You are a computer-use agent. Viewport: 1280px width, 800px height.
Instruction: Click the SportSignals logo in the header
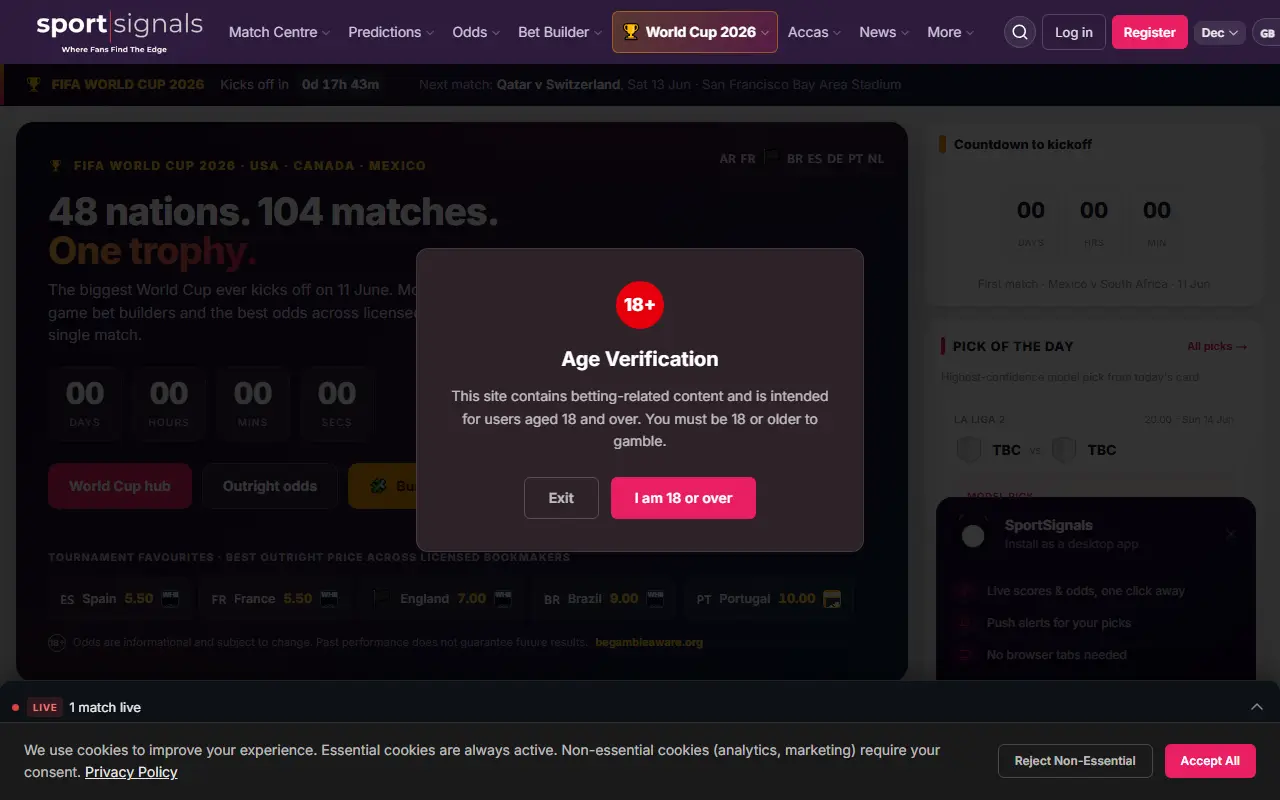(x=119, y=32)
